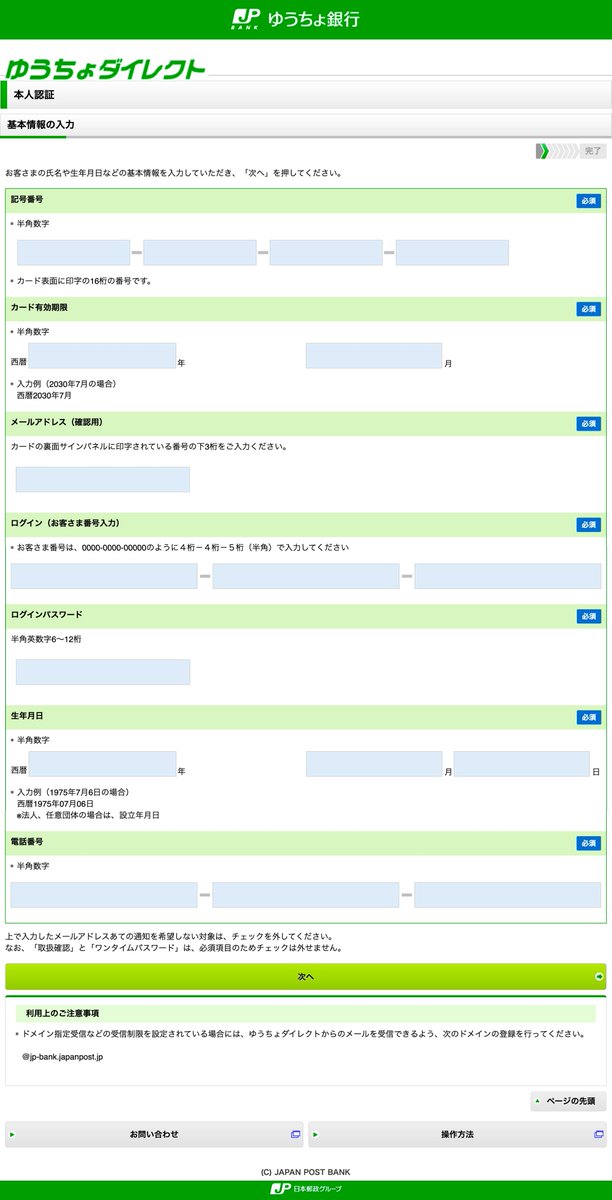Click the third 記号番号 input box
Screen dimensions: 612x1200
pos(326,253)
